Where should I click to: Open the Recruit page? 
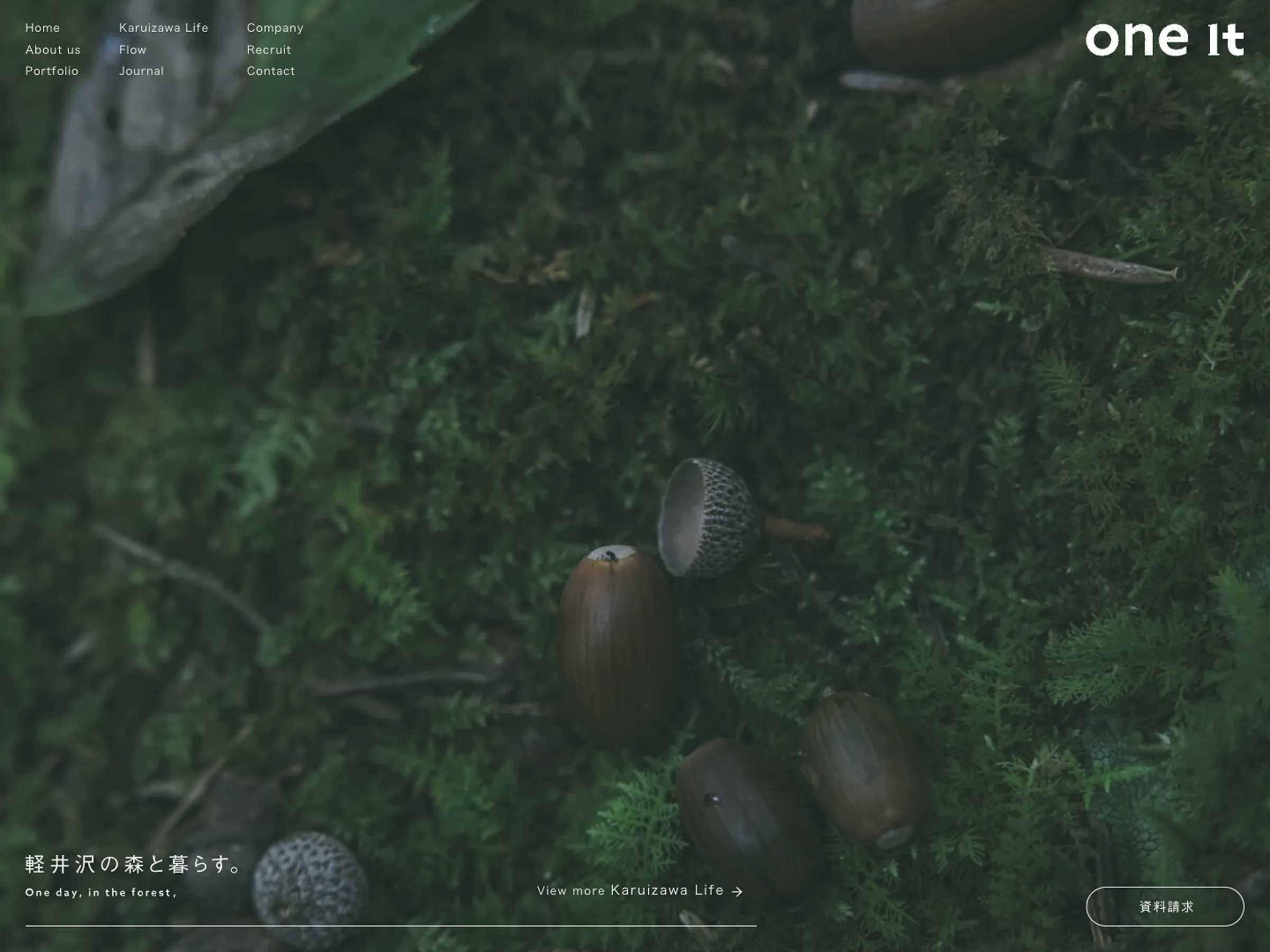pyautogui.click(x=269, y=50)
